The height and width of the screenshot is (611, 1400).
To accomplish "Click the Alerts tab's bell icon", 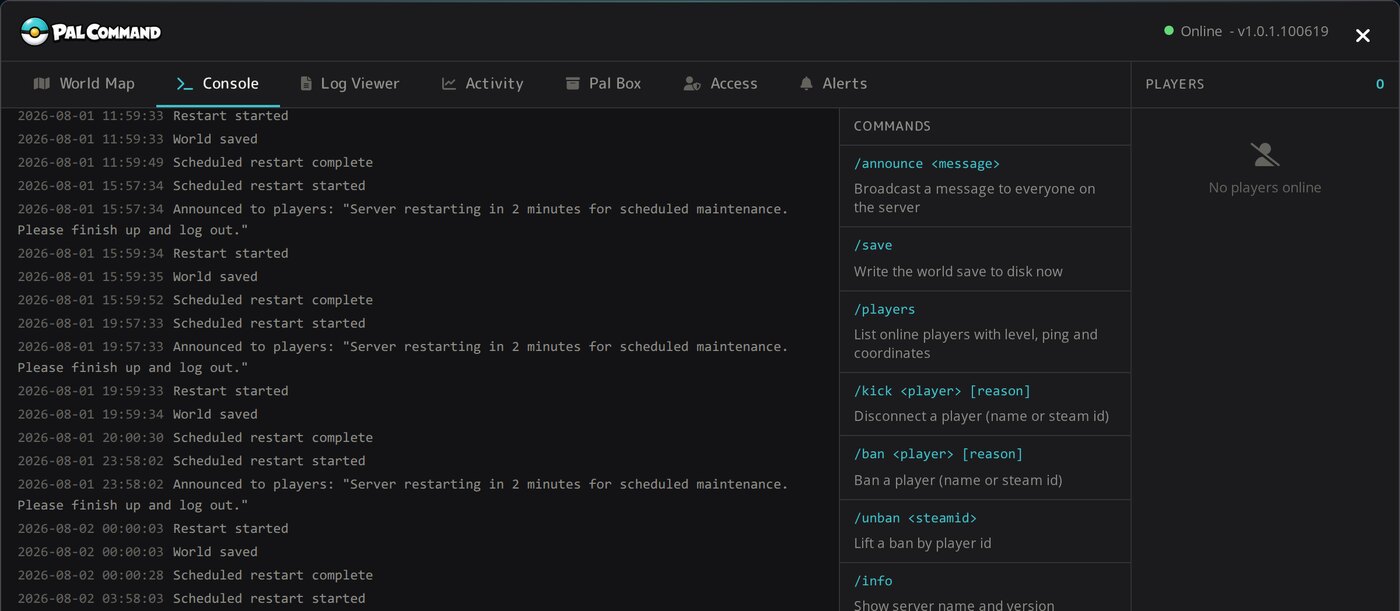I will coord(806,84).
